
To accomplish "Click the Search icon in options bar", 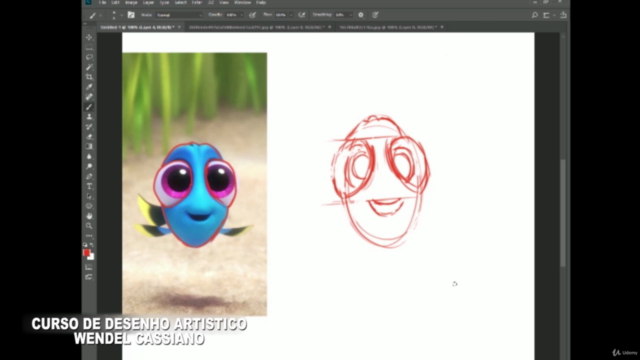I will [535, 15].
